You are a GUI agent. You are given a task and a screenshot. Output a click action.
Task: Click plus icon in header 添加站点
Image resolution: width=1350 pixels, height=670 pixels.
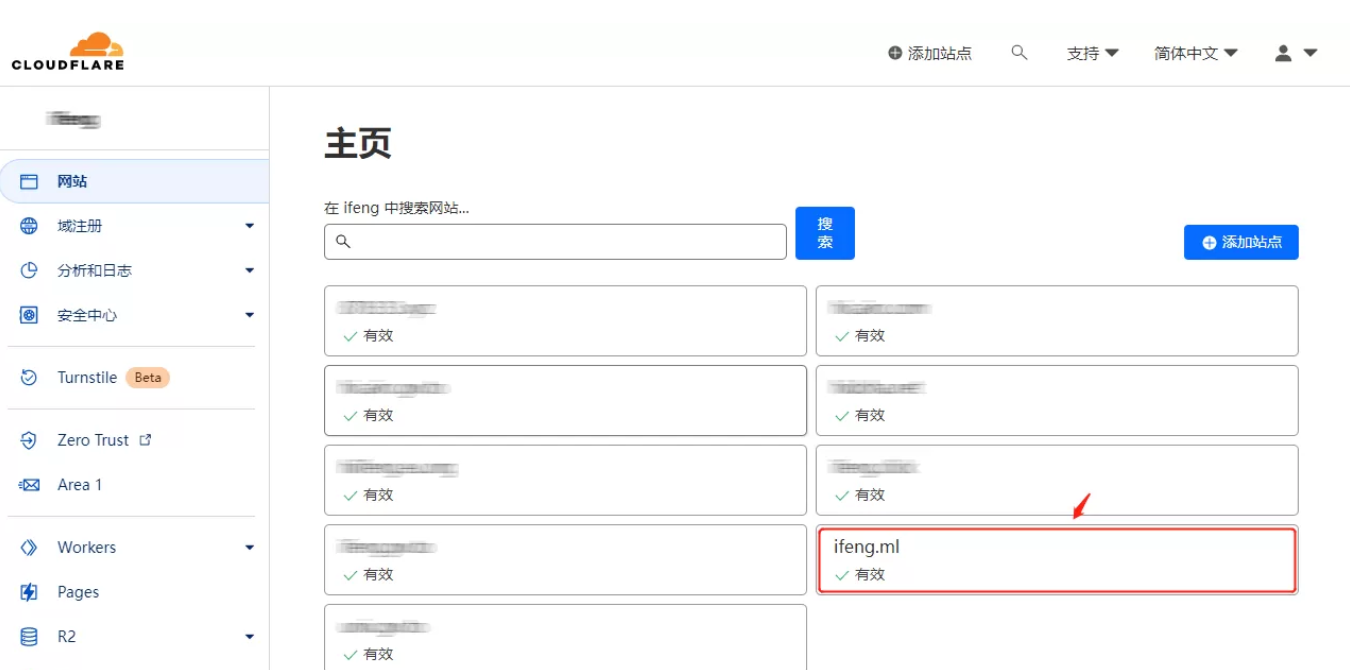[895, 53]
